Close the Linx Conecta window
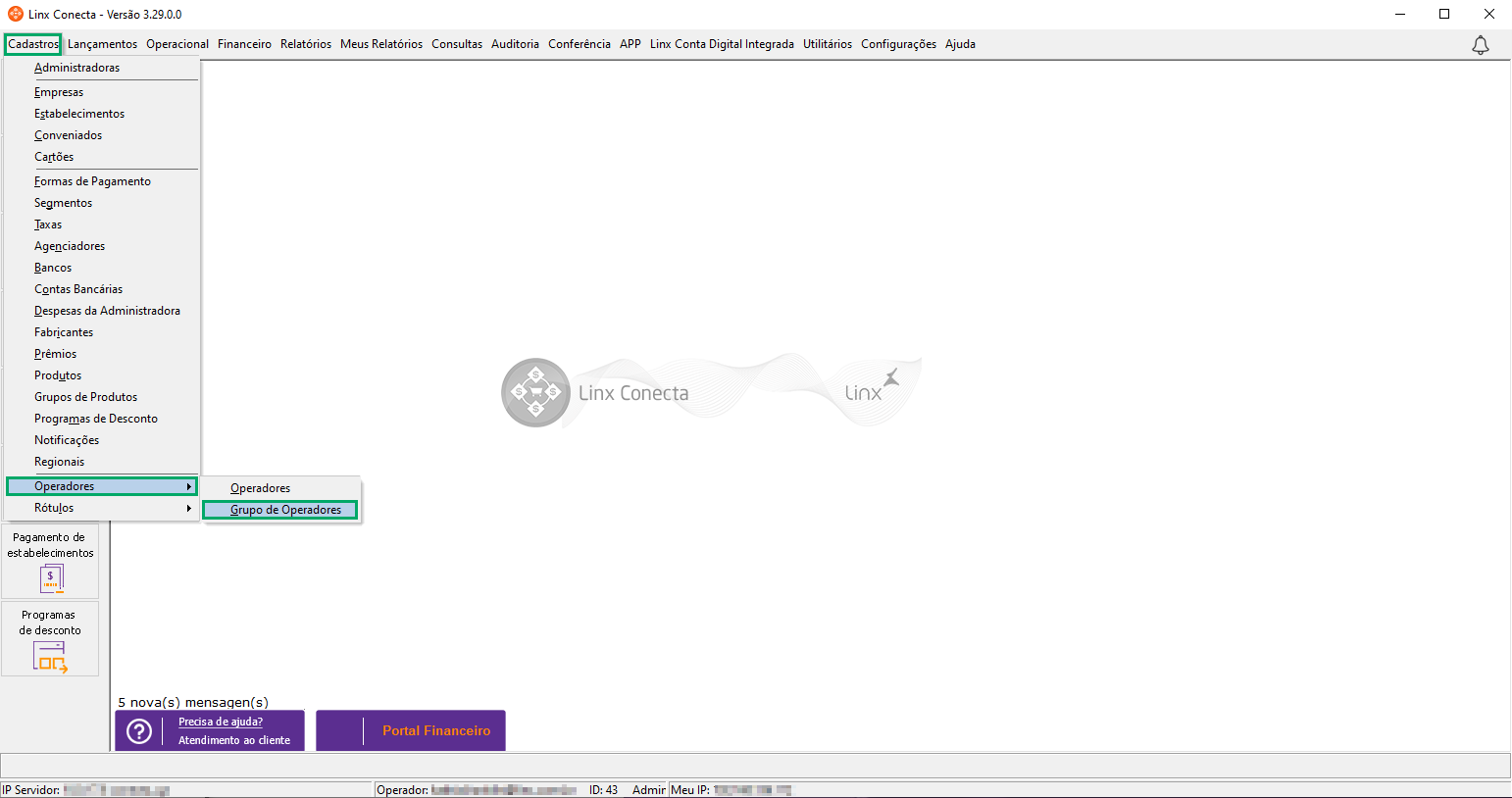This screenshot has width=1512, height=798. tap(1489, 14)
